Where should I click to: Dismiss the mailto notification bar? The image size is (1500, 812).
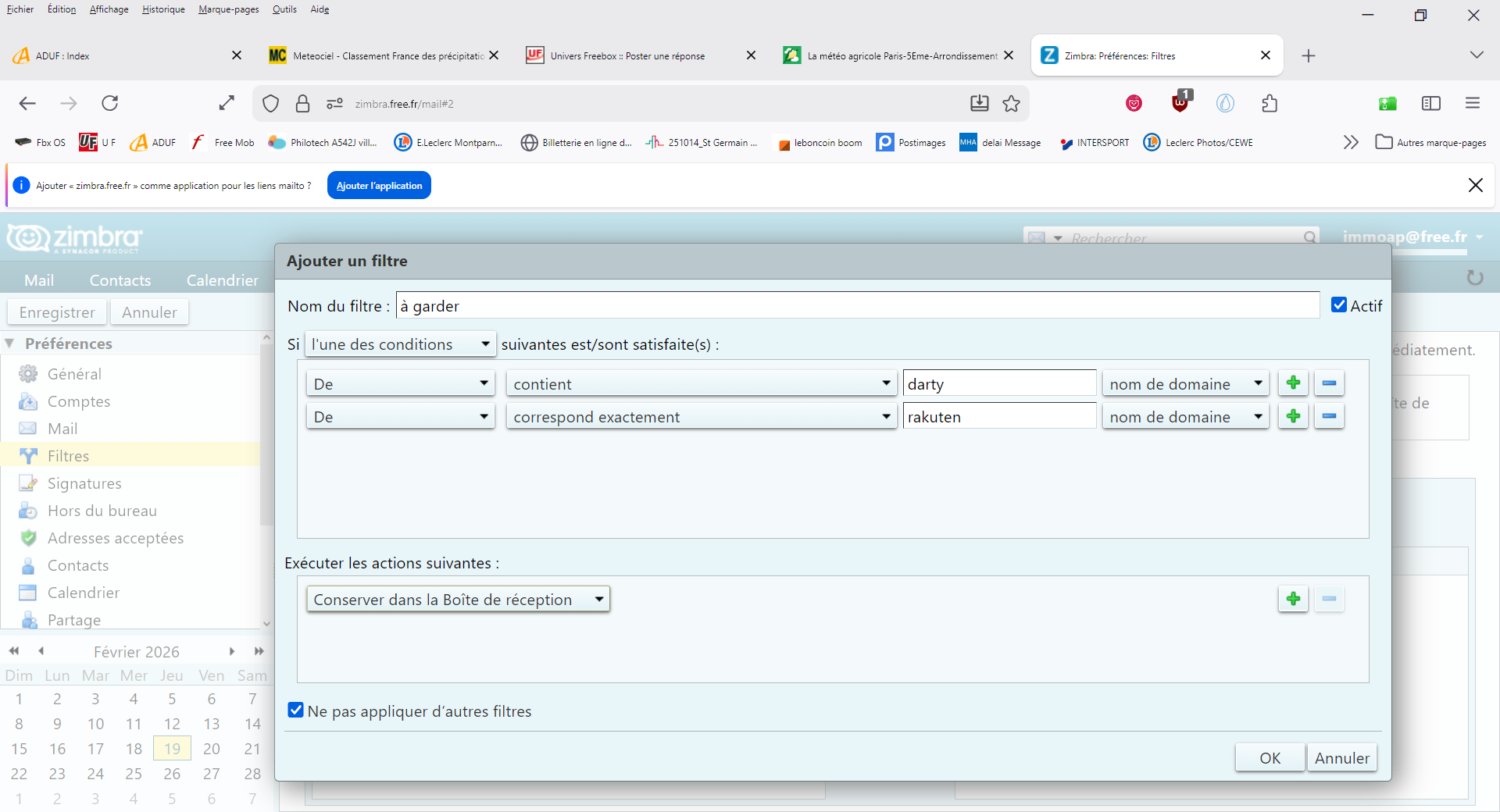coord(1476,185)
